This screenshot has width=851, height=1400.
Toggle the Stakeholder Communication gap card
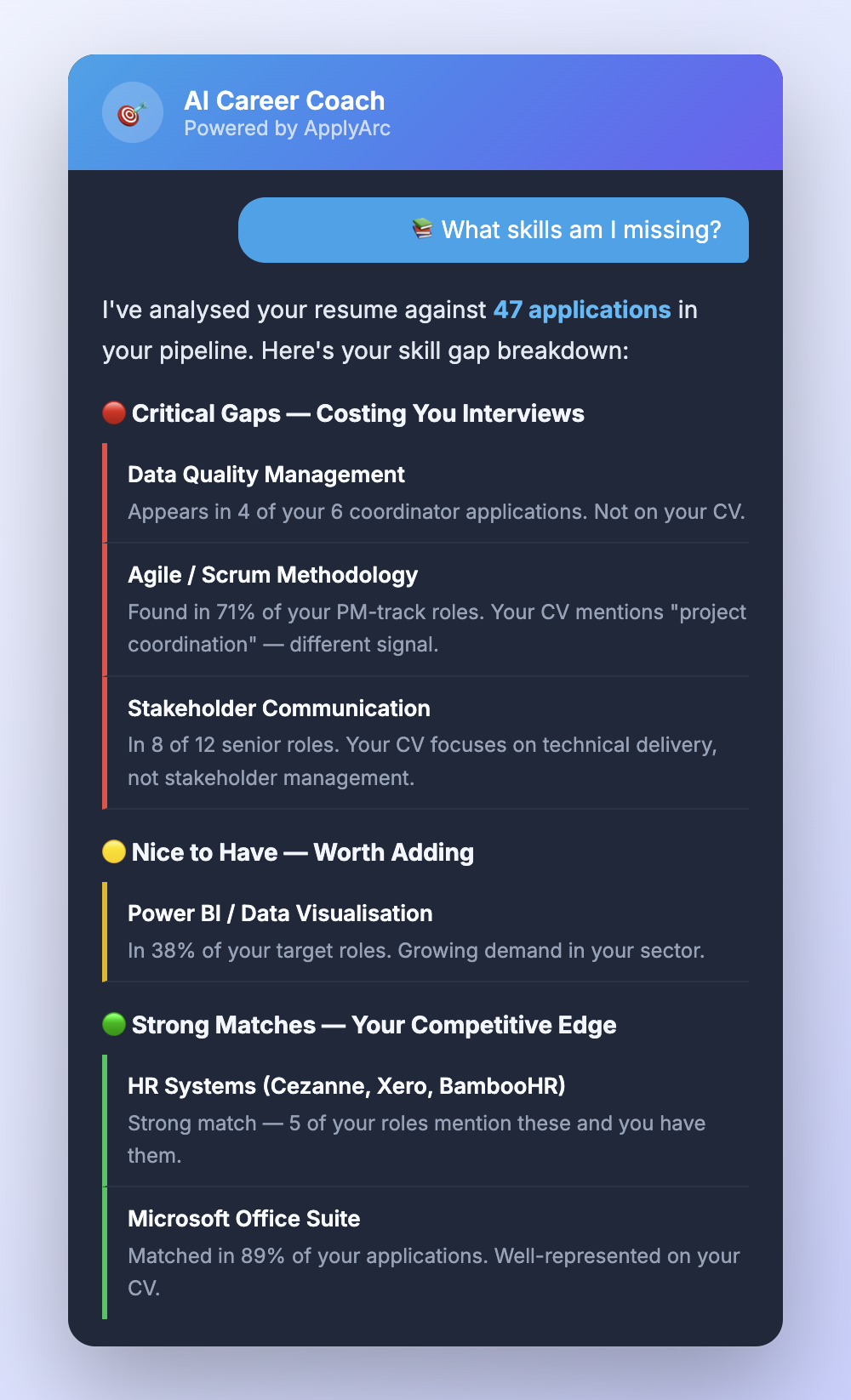pyautogui.click(x=425, y=742)
